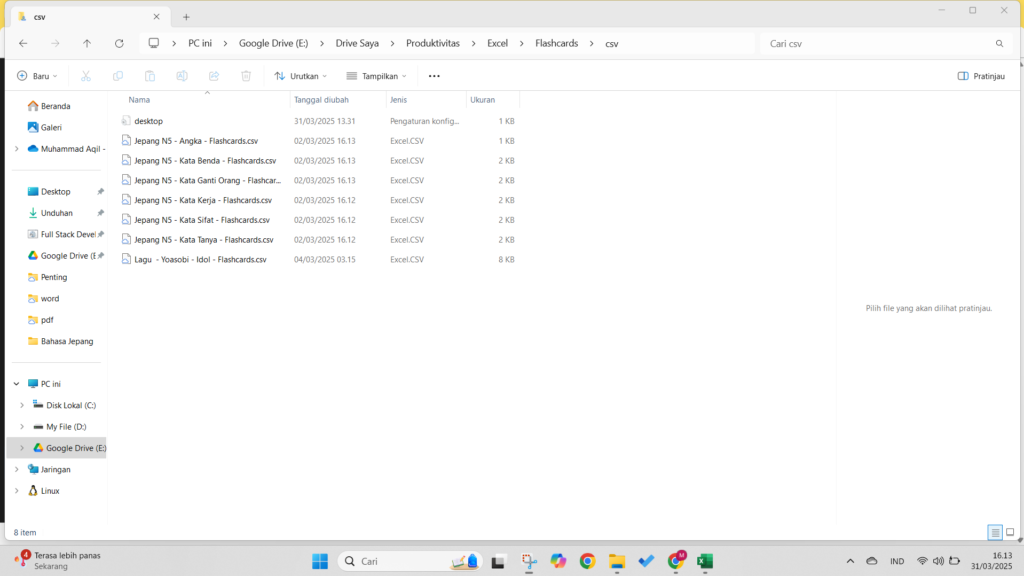Open a new tab with plus button
The width and height of the screenshot is (1024, 576).
(x=186, y=17)
